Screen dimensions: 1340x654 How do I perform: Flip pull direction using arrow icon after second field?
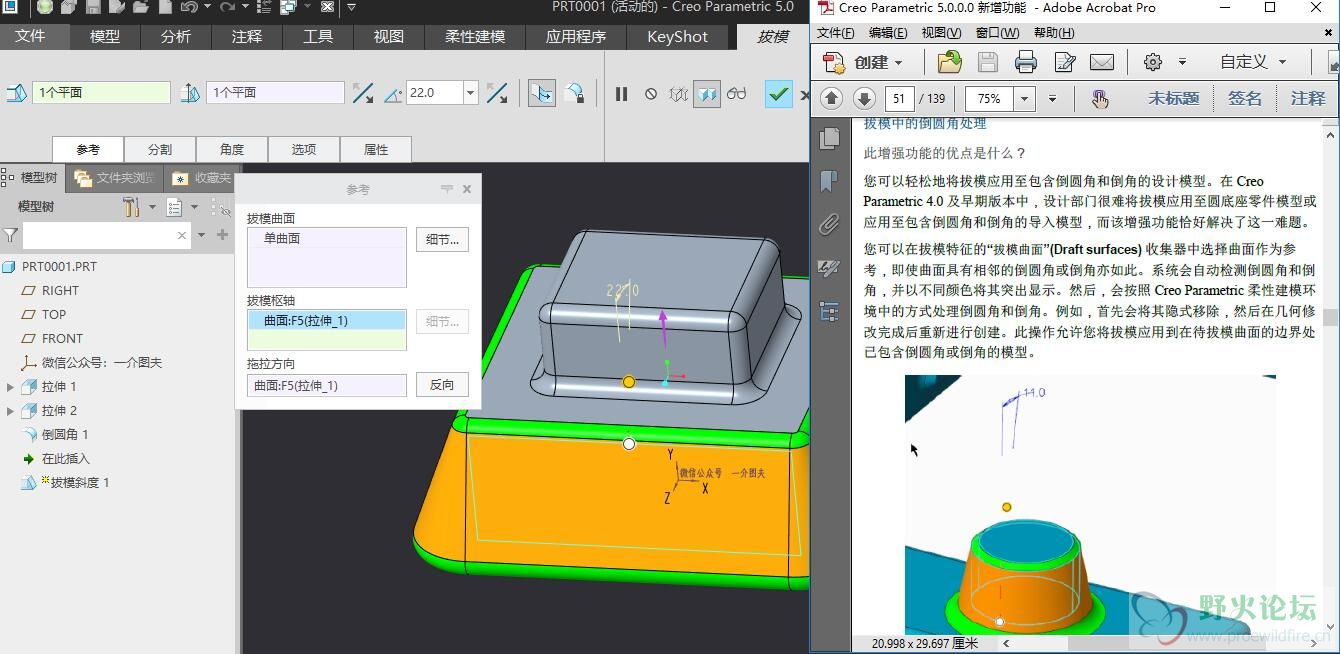point(363,93)
